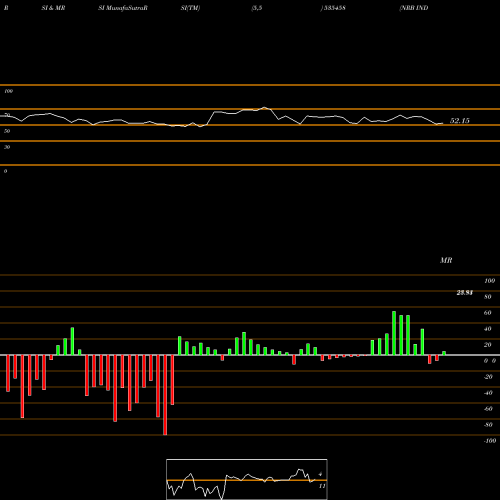This screenshot has width=500, height=500.
Task: Click the RSI current value '52.15'
Action: pyautogui.click(x=460, y=121)
